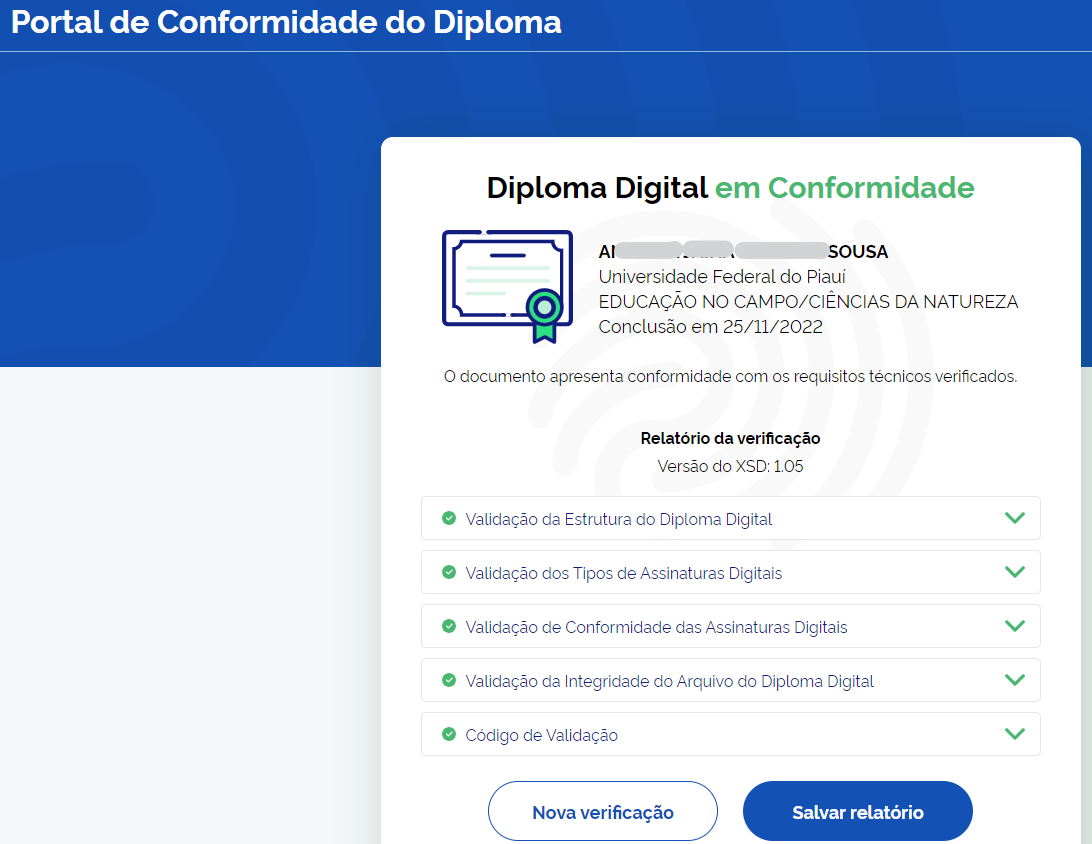Image resolution: width=1092 pixels, height=844 pixels.
Task: Expand Validação dos Tipos de Assinaturas chevron
Action: pyautogui.click(x=1015, y=572)
